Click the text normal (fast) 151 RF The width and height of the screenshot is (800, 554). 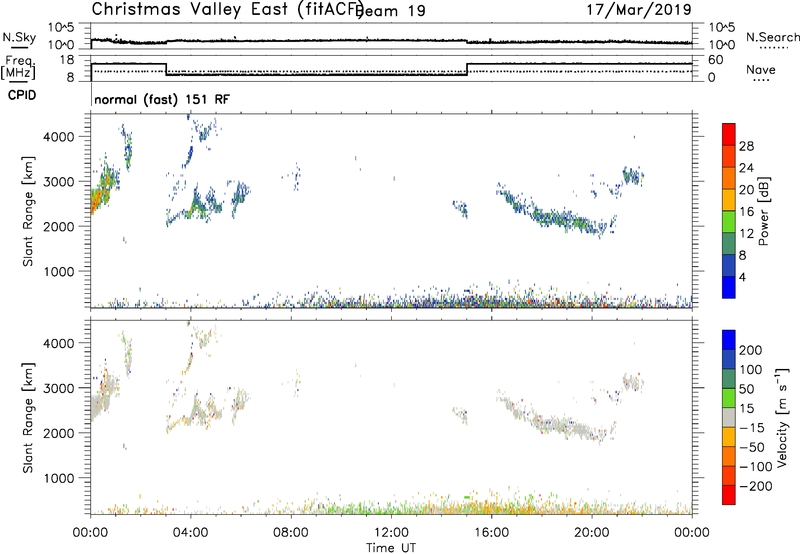click(162, 99)
